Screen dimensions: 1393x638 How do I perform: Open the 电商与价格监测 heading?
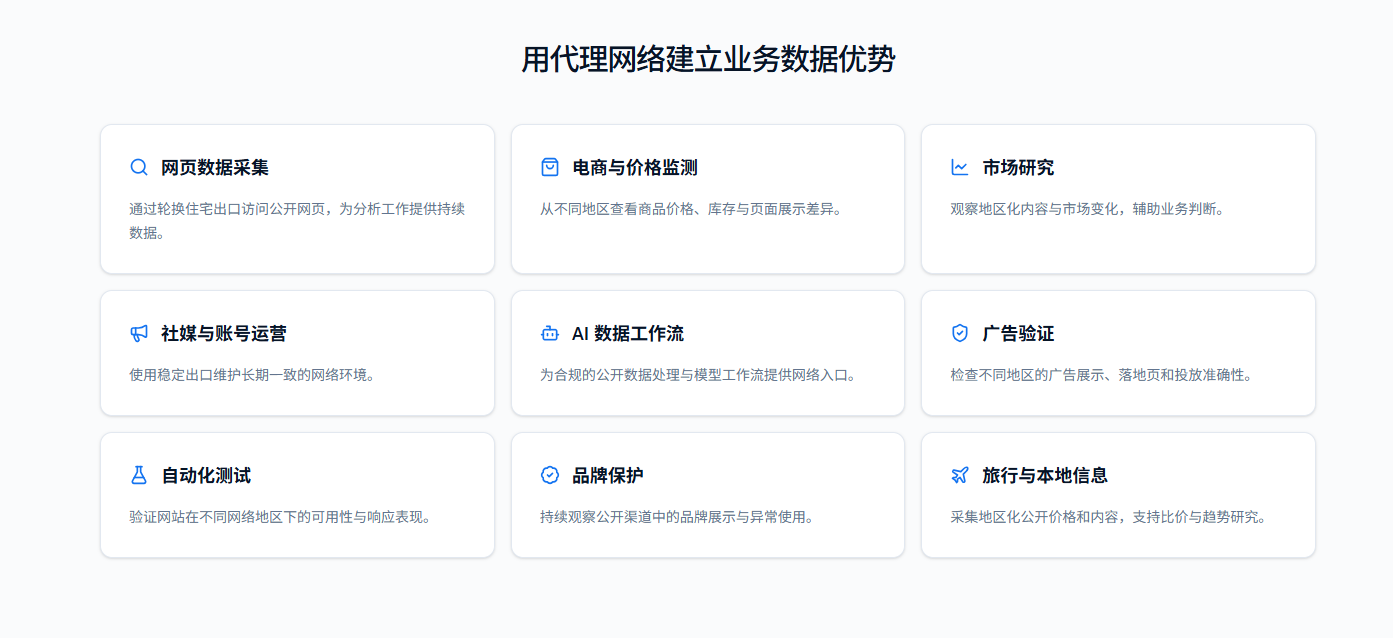[x=635, y=167]
